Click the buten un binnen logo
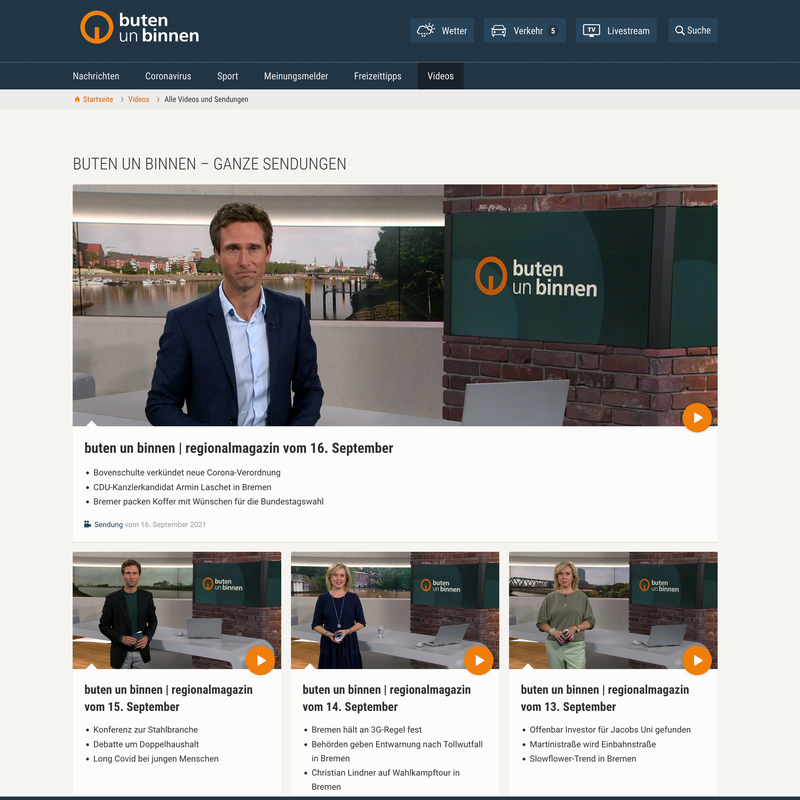The image size is (800, 800). click(x=139, y=28)
